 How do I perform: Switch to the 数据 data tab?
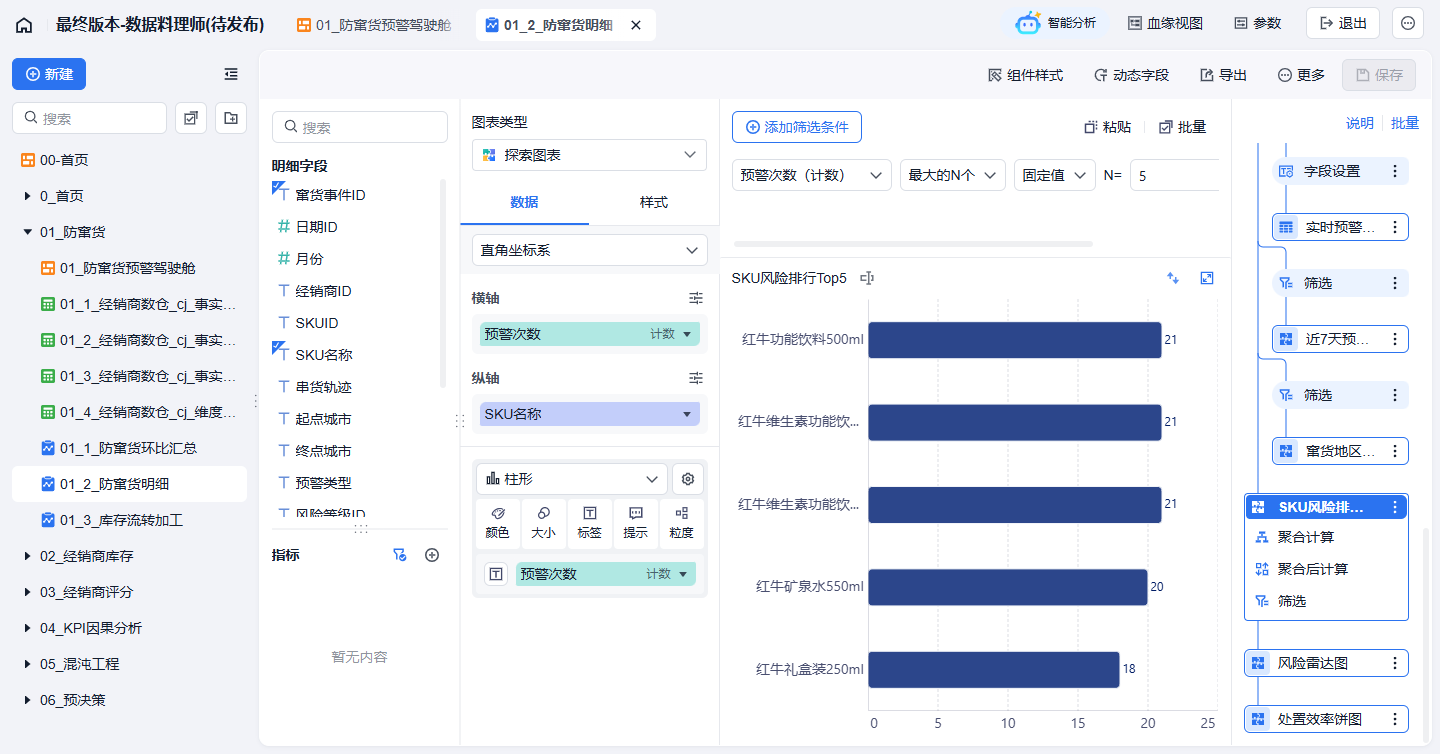[525, 202]
